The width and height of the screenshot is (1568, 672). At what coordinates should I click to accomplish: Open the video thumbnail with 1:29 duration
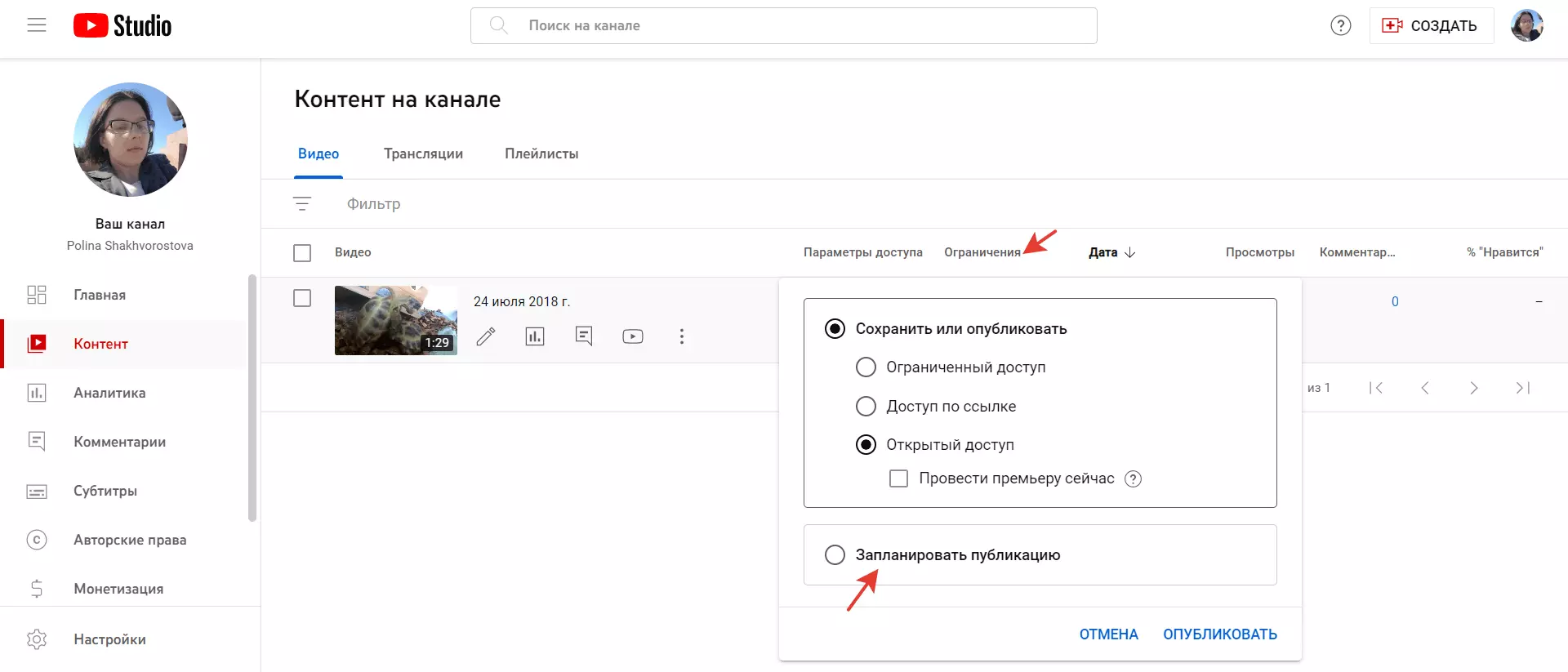[396, 320]
